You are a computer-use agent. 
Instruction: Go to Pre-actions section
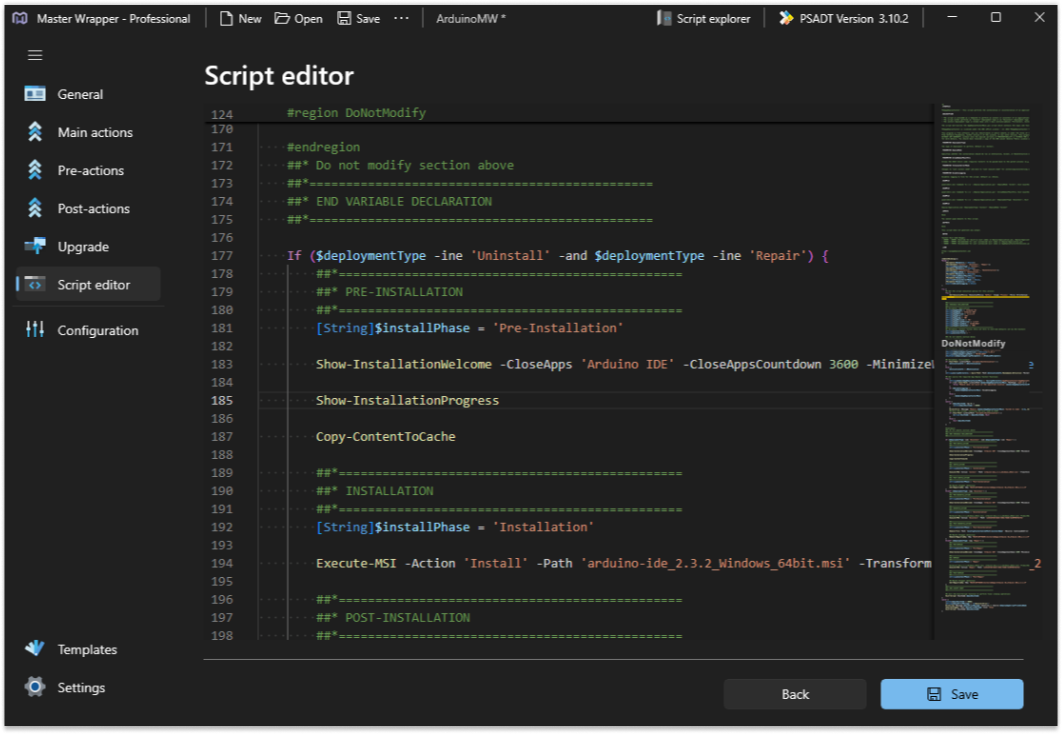pyautogui.click(x=88, y=170)
